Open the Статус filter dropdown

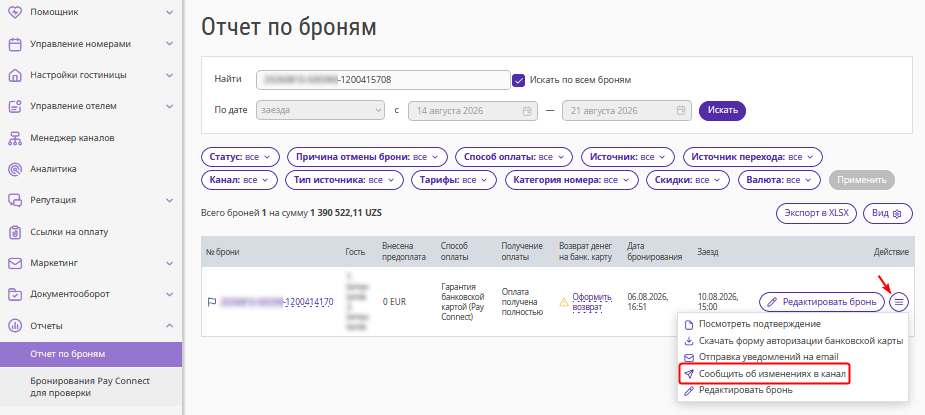coord(240,157)
